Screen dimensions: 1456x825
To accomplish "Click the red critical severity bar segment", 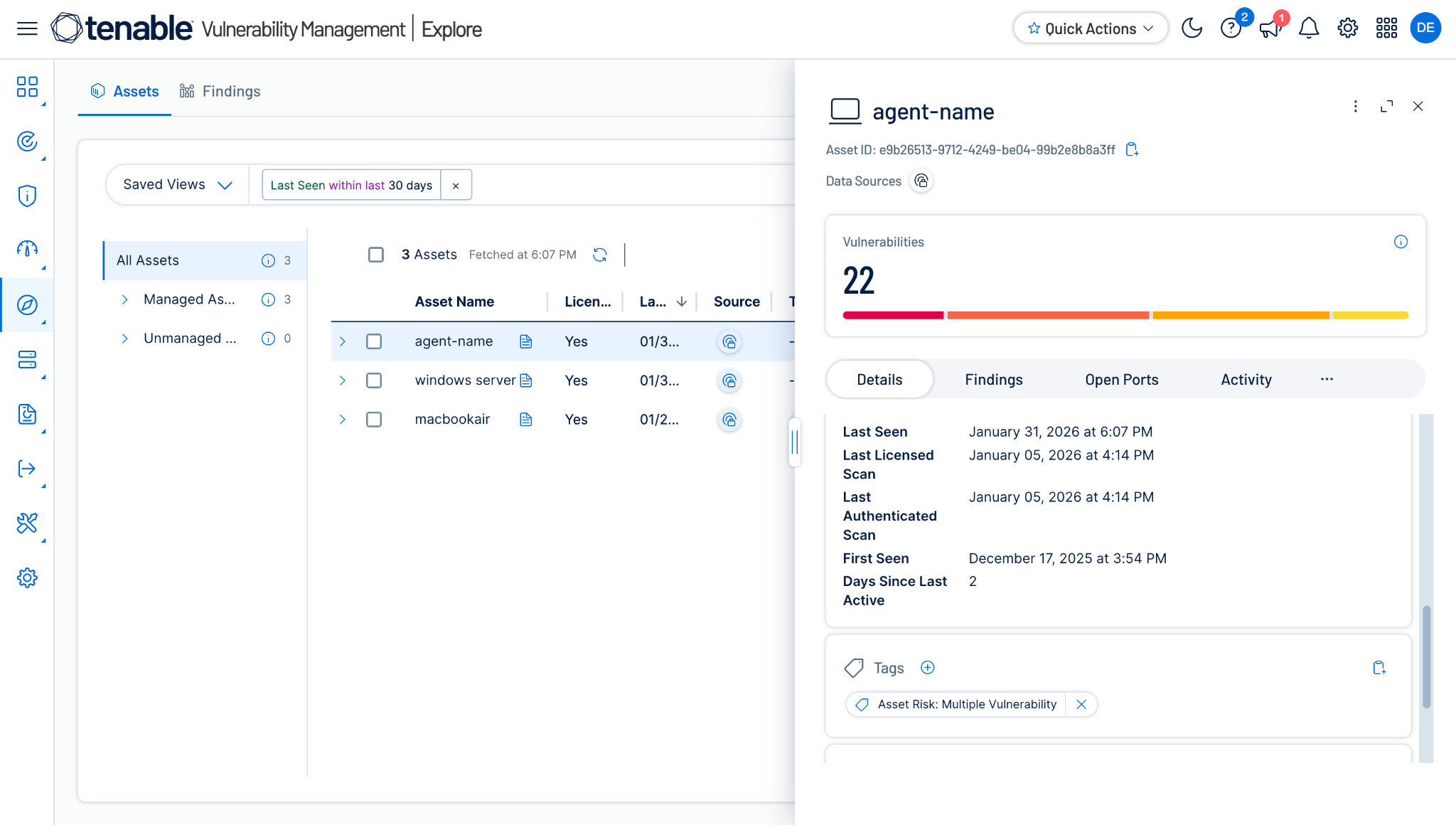I will pyautogui.click(x=893, y=315).
